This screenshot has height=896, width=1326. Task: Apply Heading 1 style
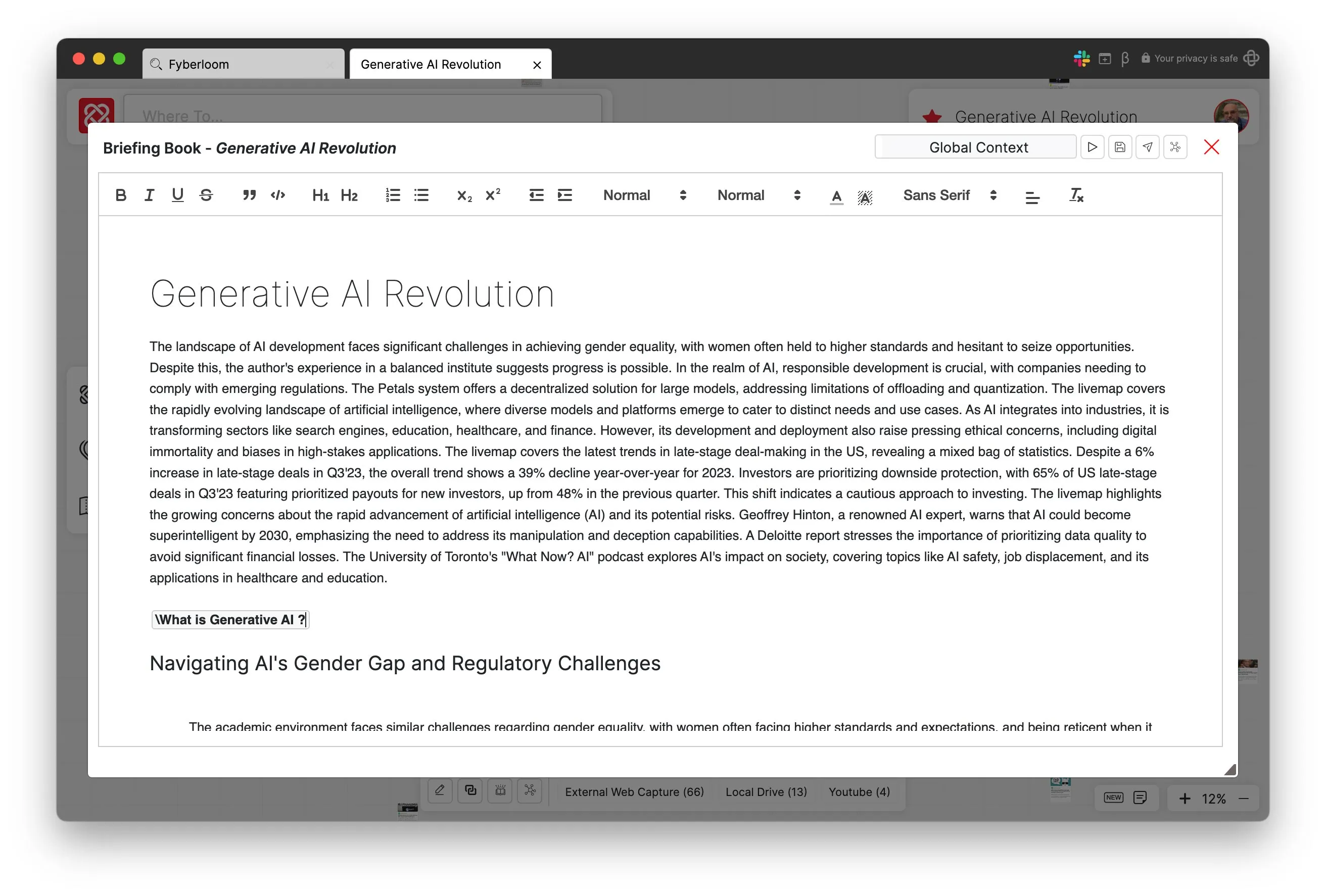[x=320, y=195]
